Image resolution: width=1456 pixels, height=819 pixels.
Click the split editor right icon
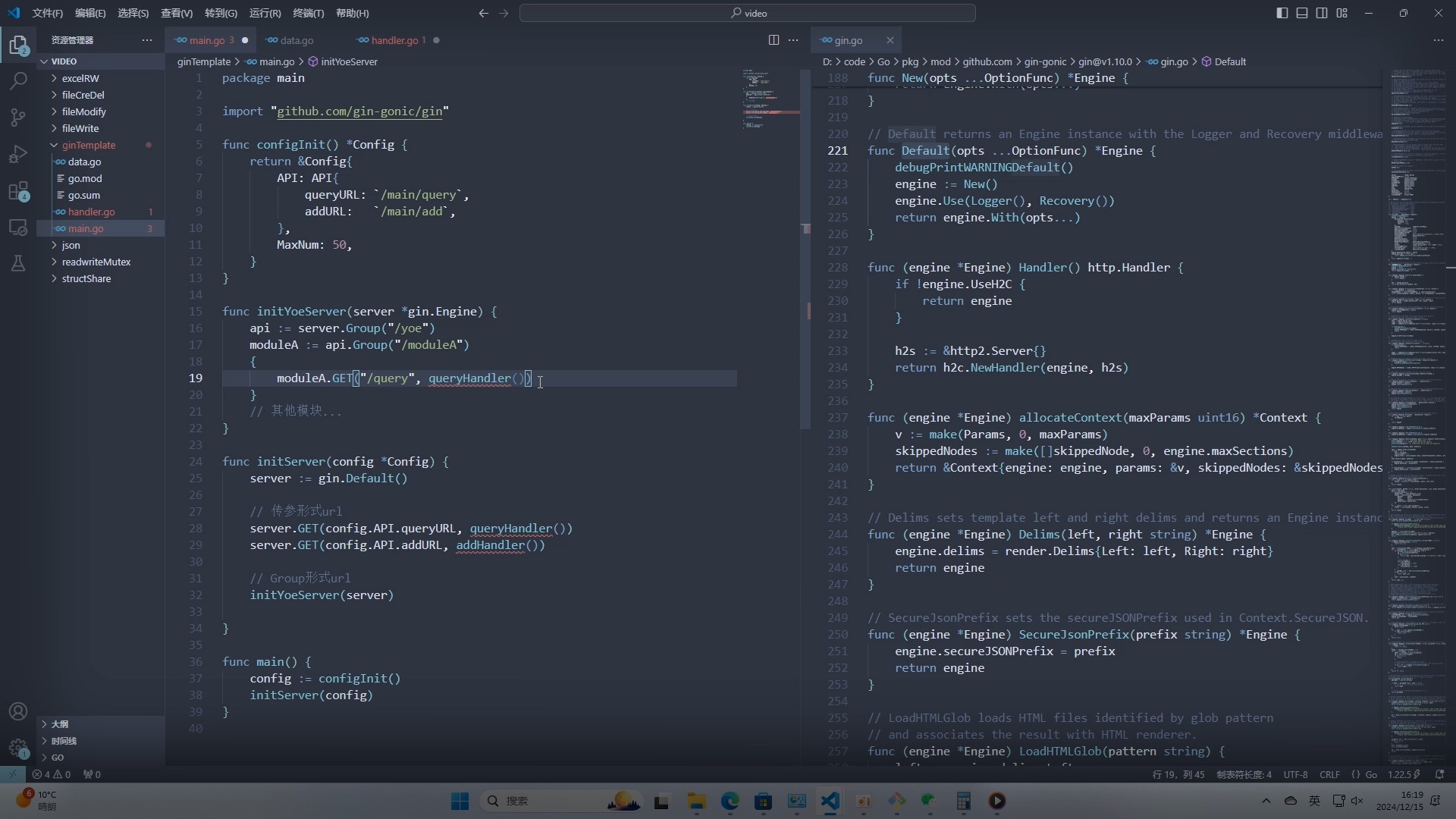(773, 40)
